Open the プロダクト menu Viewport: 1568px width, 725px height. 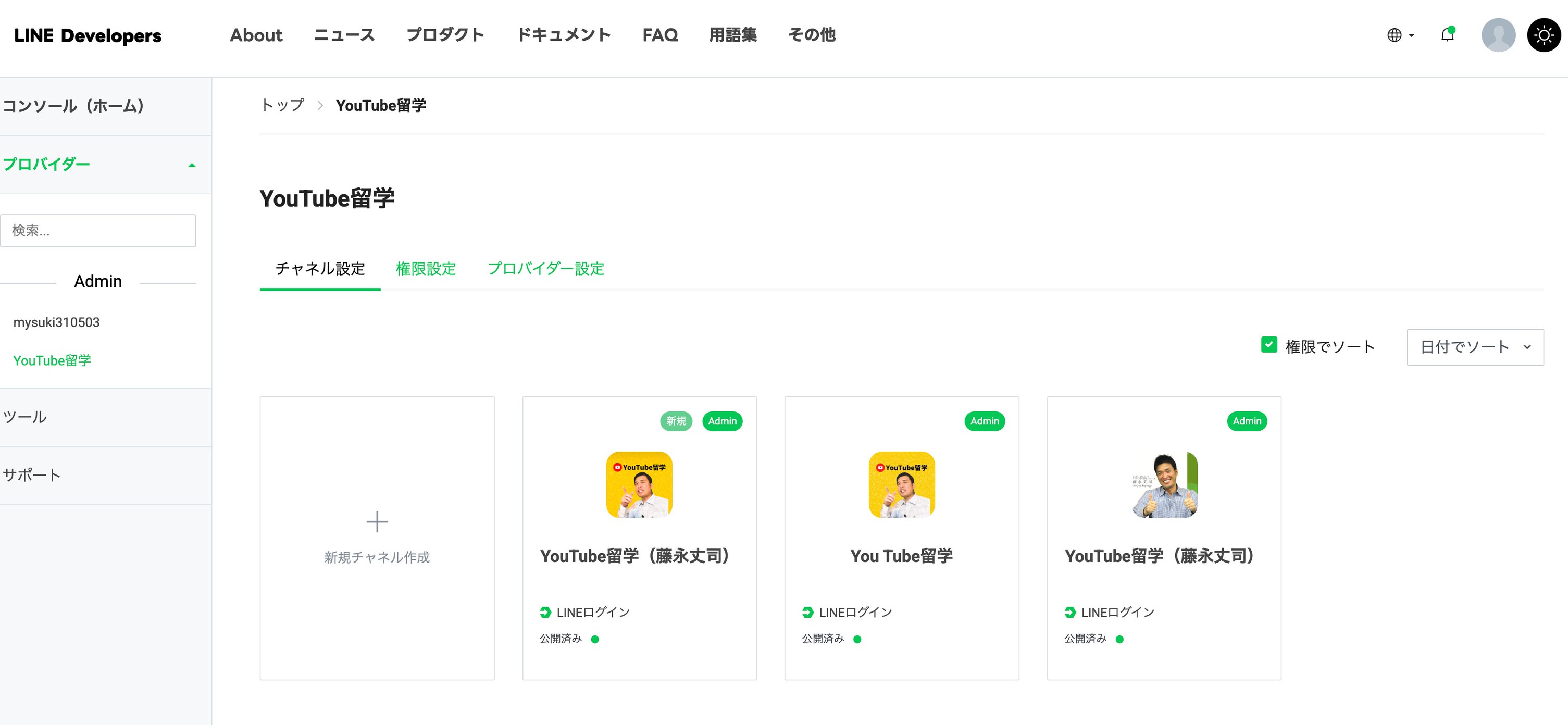coord(445,35)
